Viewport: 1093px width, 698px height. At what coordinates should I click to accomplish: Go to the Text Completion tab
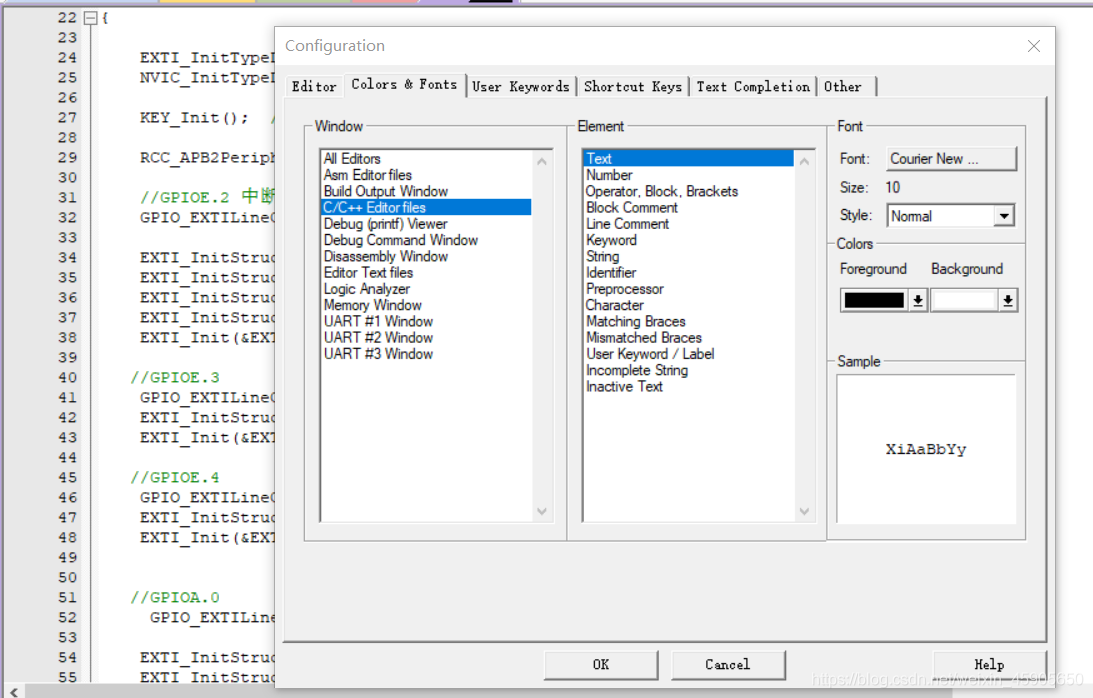point(753,86)
